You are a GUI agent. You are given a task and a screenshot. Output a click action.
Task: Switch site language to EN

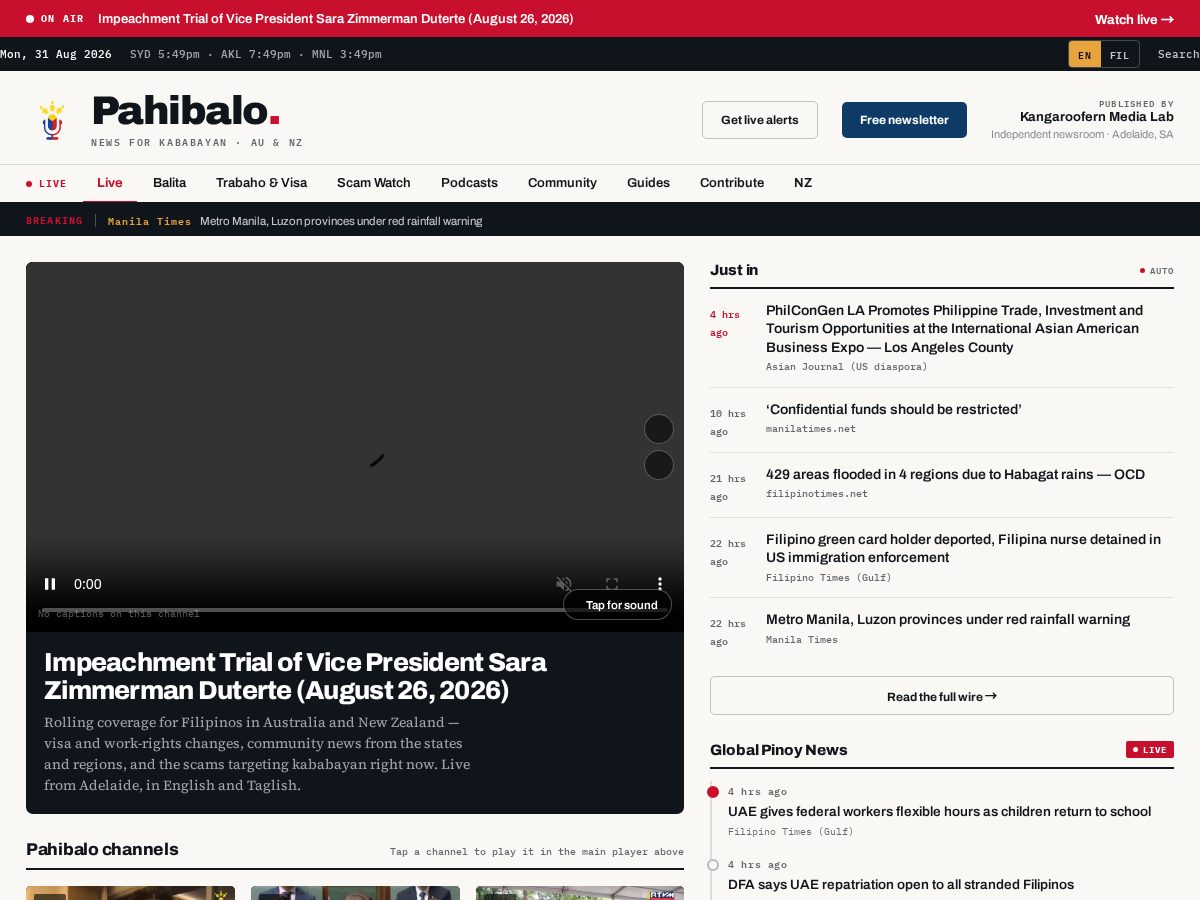coord(1085,55)
